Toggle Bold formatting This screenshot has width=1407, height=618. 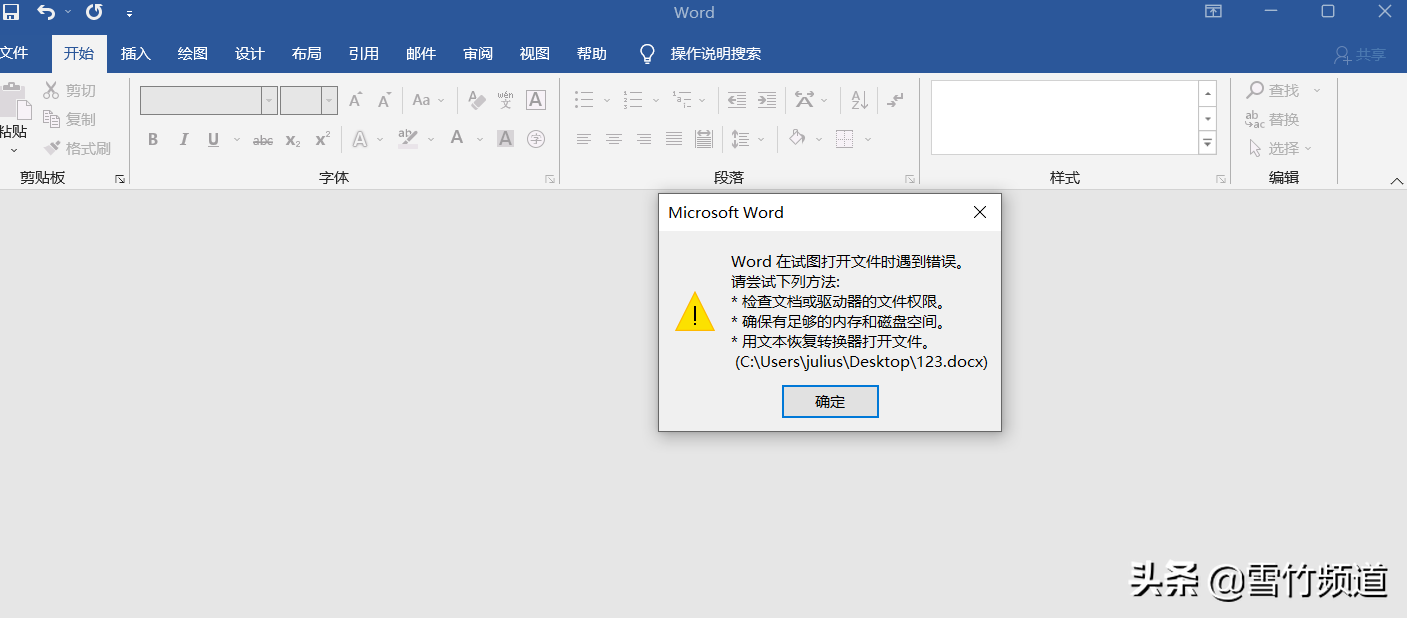click(153, 140)
